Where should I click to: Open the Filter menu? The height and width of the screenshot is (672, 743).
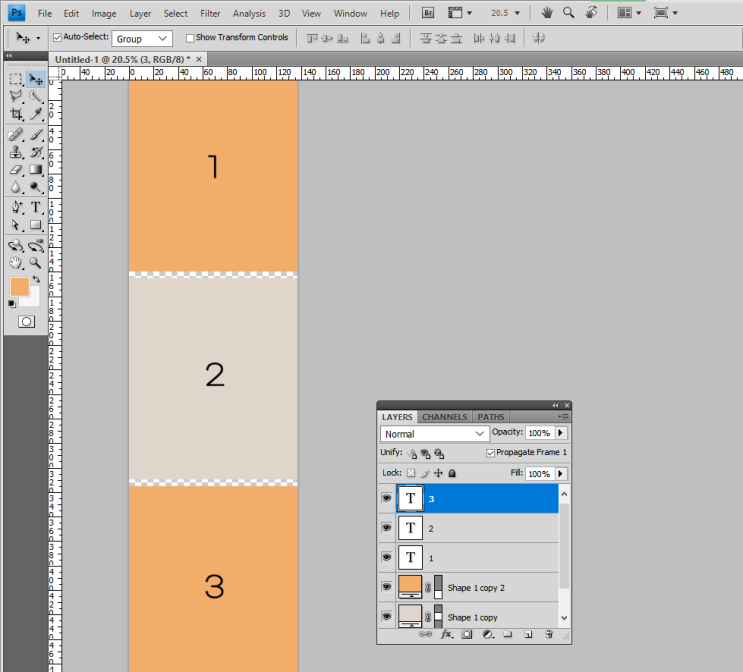pos(210,14)
